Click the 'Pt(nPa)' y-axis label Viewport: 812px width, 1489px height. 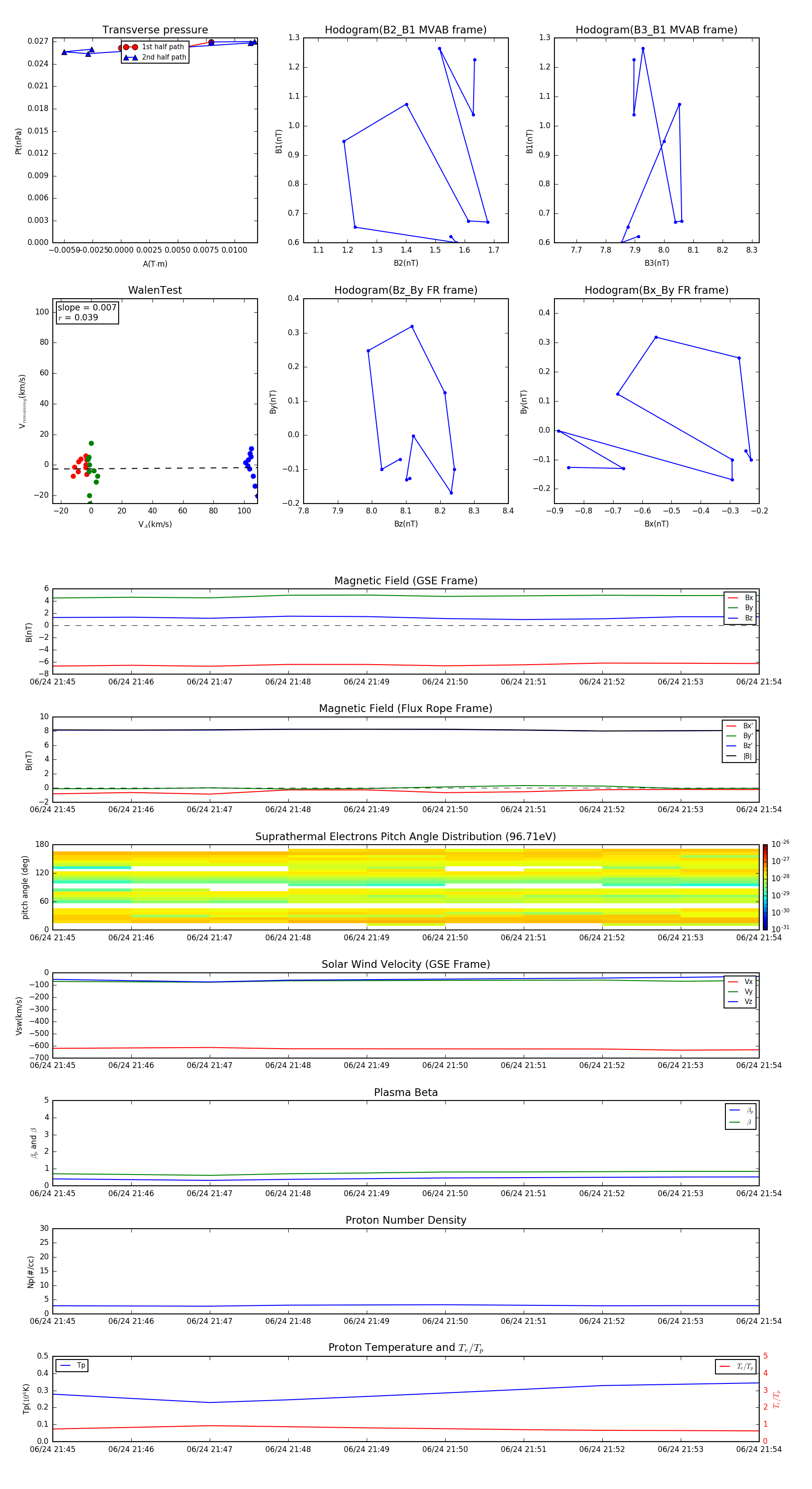pos(18,141)
